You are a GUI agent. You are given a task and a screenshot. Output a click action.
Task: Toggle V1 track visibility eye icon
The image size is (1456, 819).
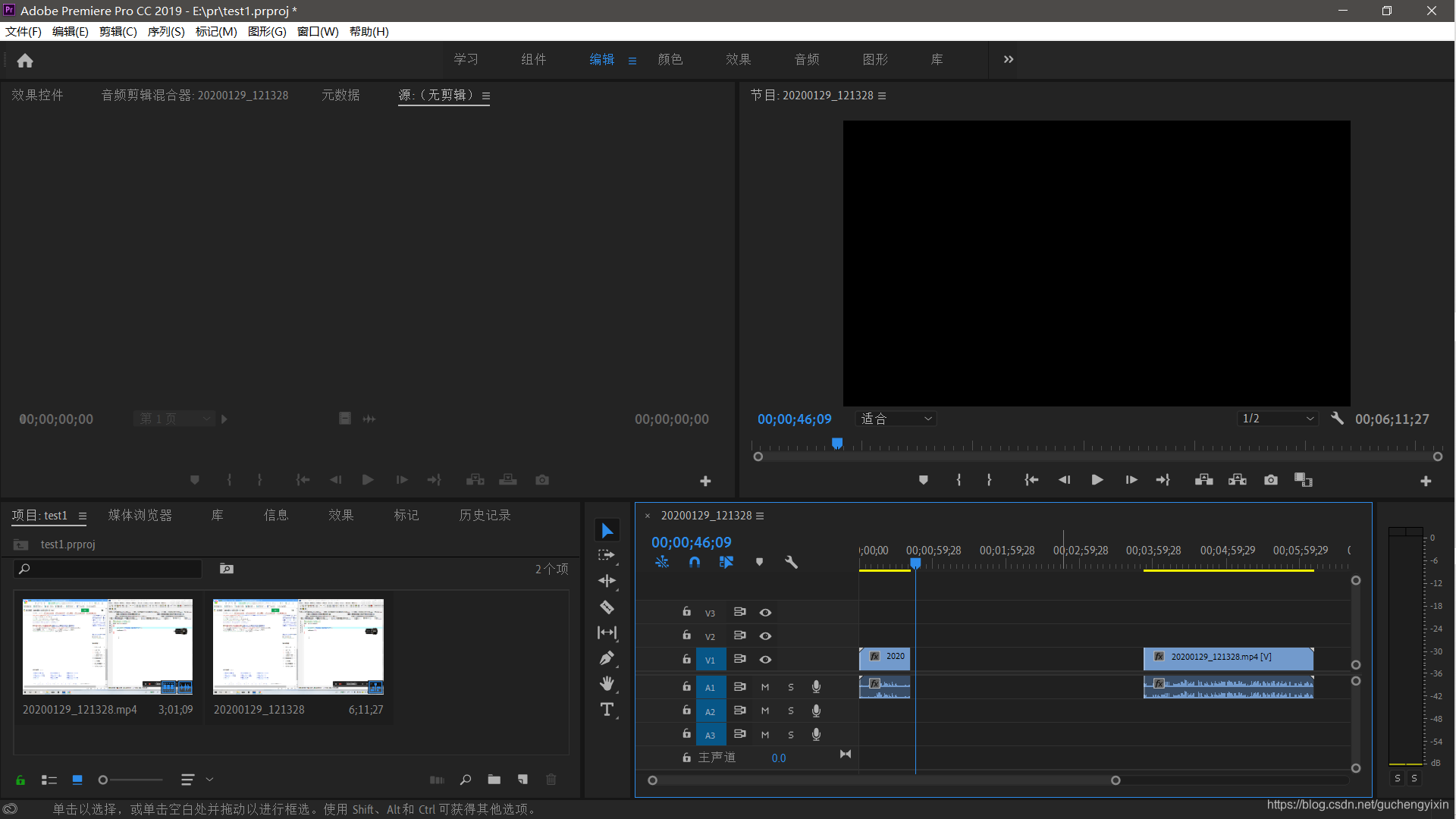765,659
